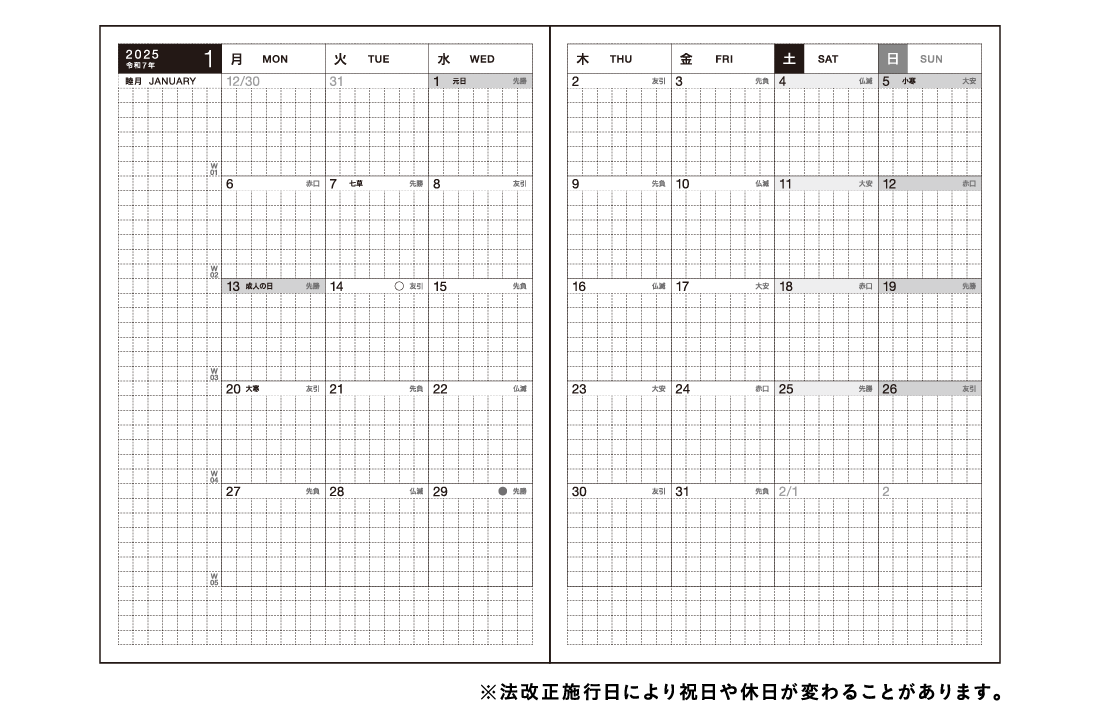Select the 水 WED column header

click(480, 59)
